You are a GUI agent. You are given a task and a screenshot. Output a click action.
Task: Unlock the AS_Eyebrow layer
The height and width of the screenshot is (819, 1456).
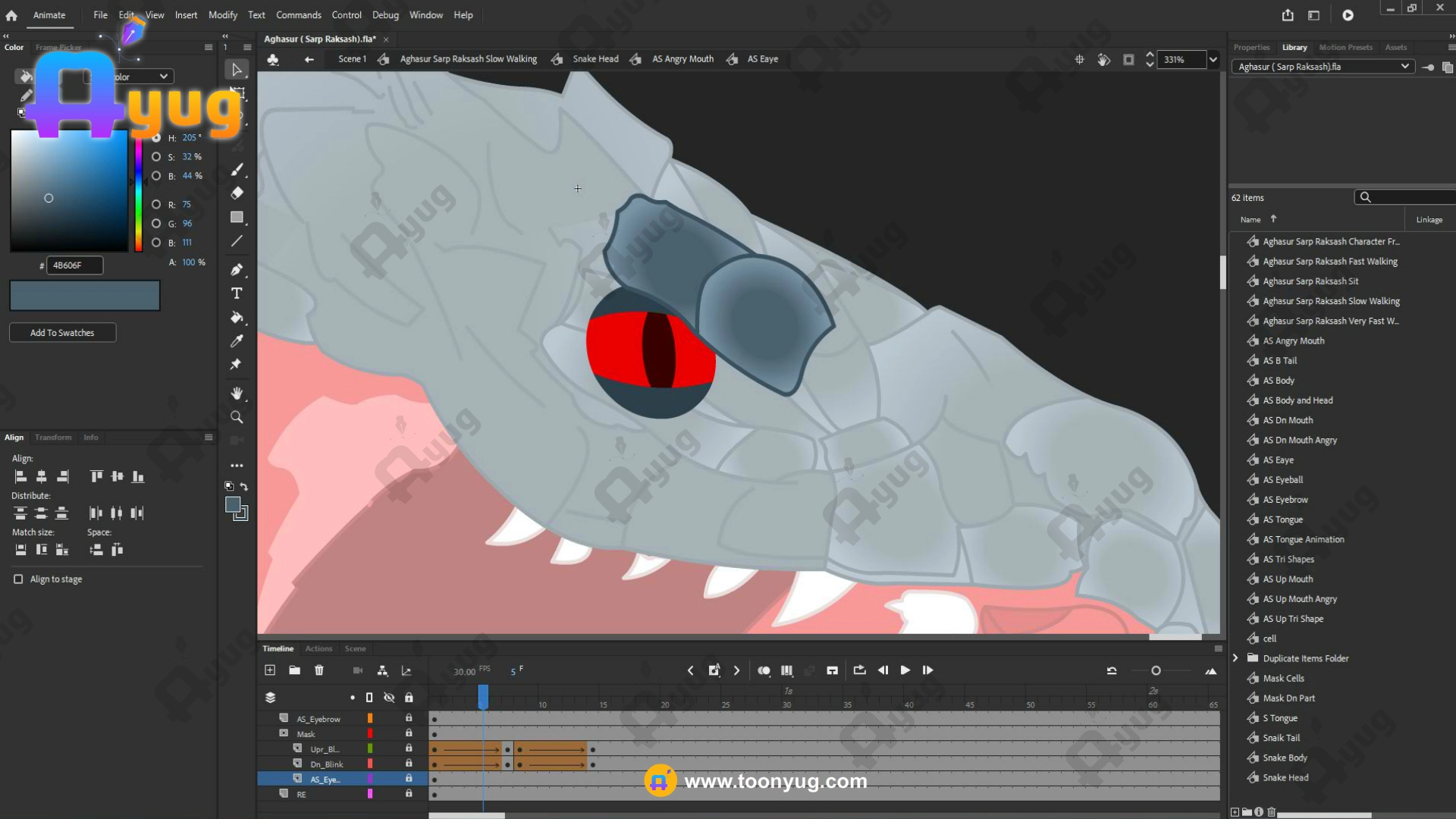tap(409, 718)
